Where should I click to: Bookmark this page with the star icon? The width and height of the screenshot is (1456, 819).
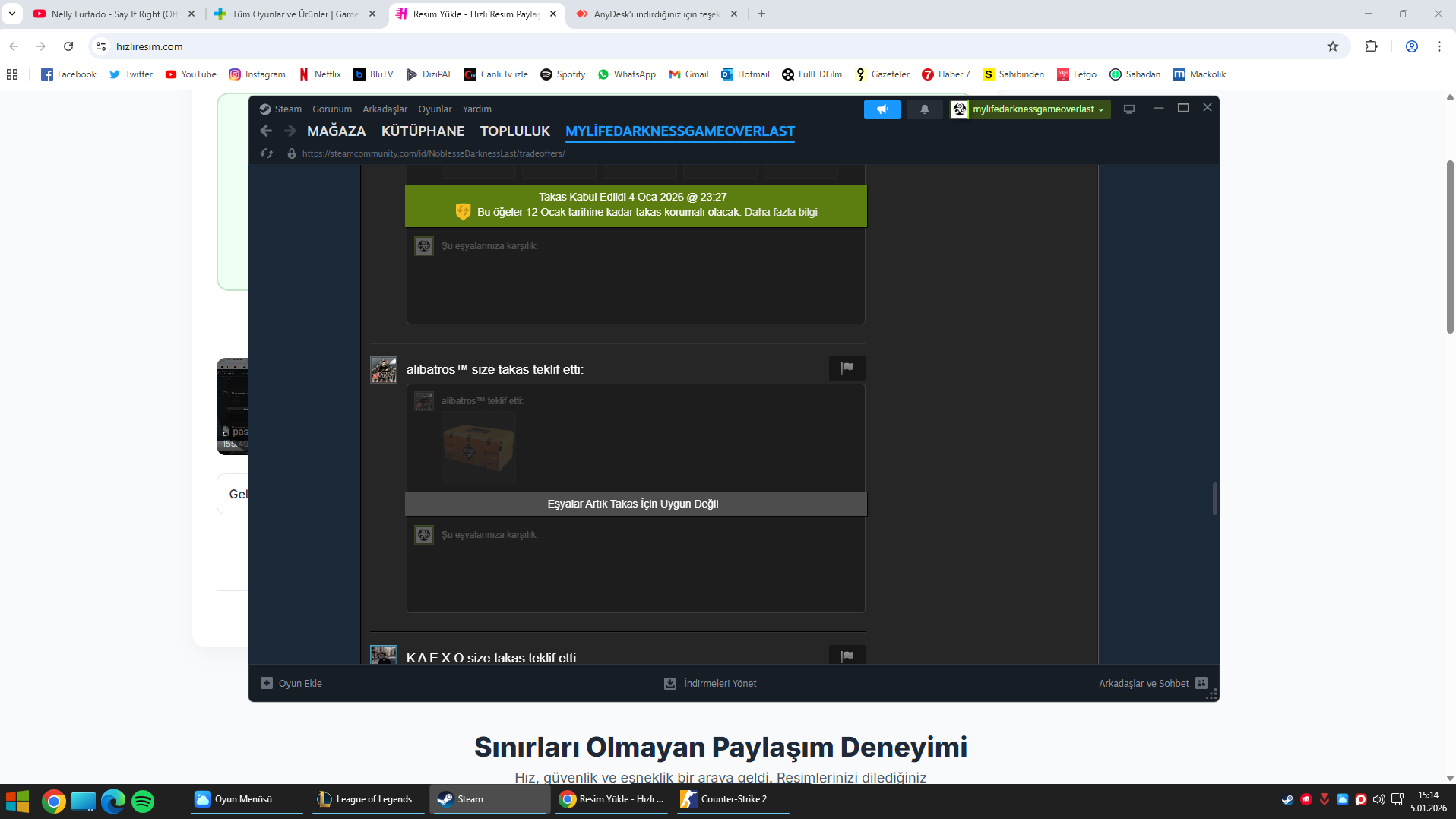point(1333,46)
